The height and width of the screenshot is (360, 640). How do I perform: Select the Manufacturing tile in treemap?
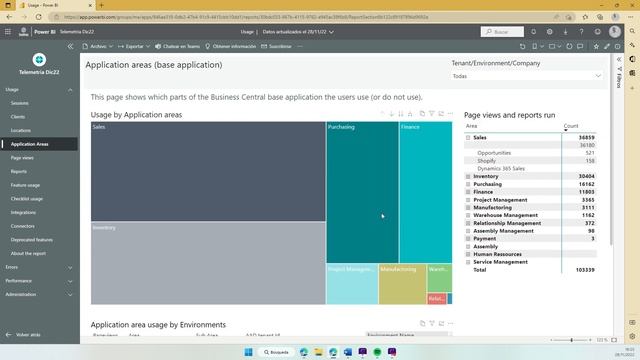coord(402,284)
